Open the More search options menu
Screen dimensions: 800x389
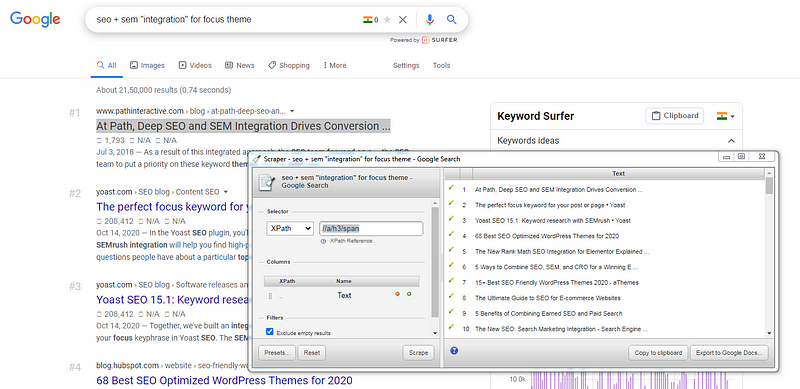pyautogui.click(x=335, y=65)
